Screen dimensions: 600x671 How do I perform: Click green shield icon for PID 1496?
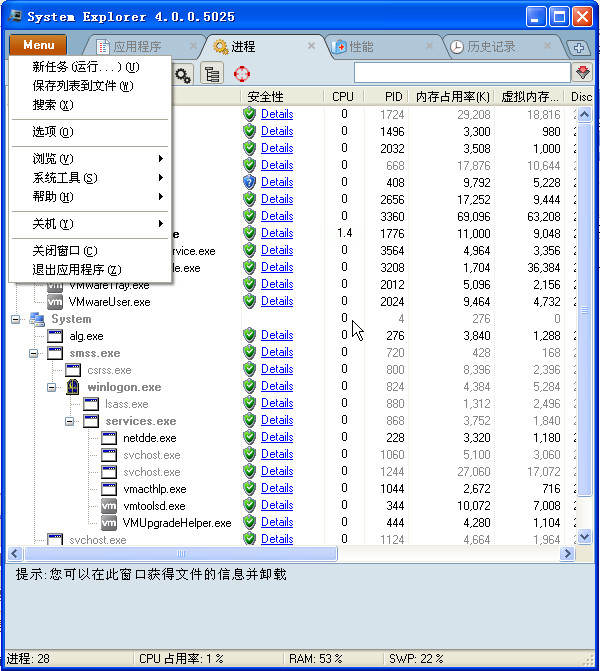point(250,131)
